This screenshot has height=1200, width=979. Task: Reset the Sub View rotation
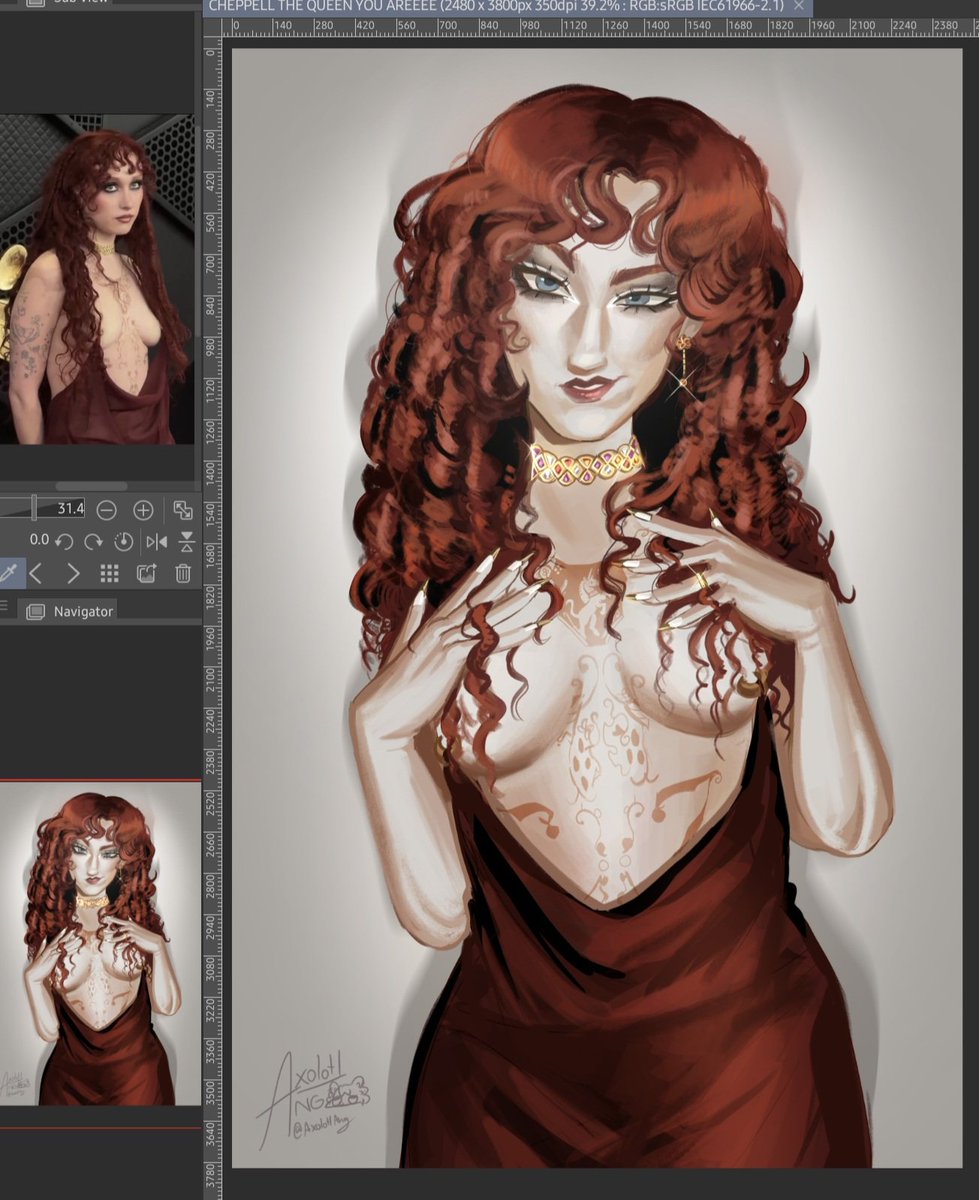pyautogui.click(x=124, y=541)
